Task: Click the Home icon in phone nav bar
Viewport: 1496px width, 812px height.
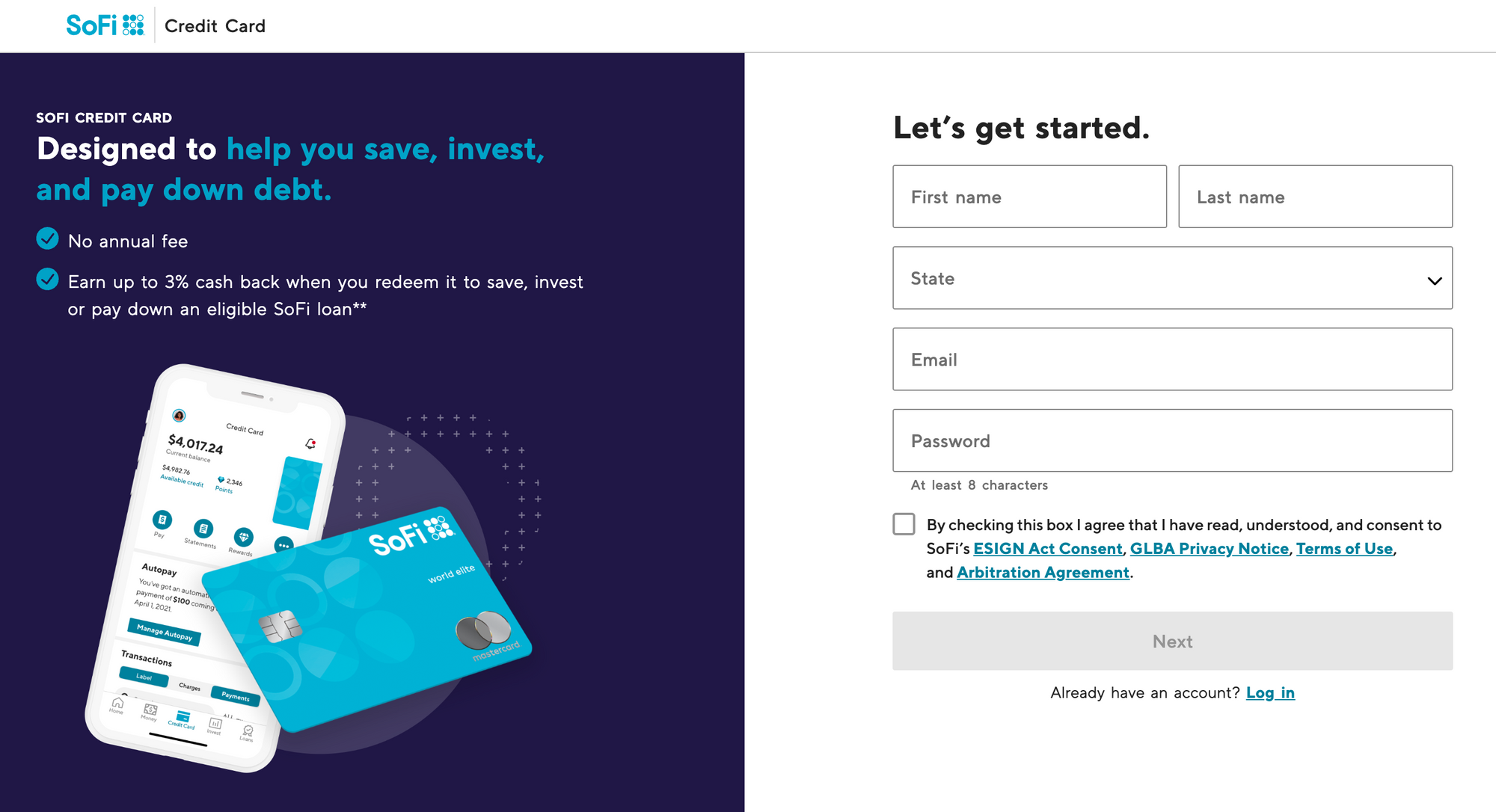Action: tap(117, 703)
